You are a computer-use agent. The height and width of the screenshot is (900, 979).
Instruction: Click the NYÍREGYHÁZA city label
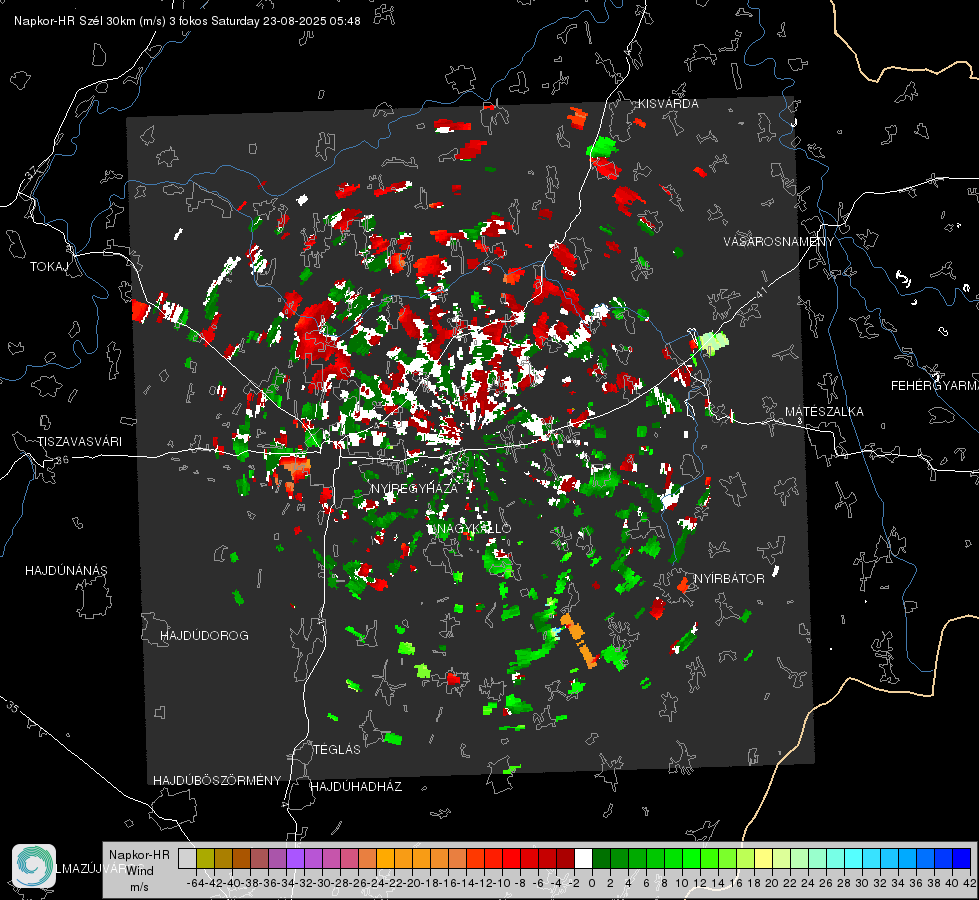(414, 488)
